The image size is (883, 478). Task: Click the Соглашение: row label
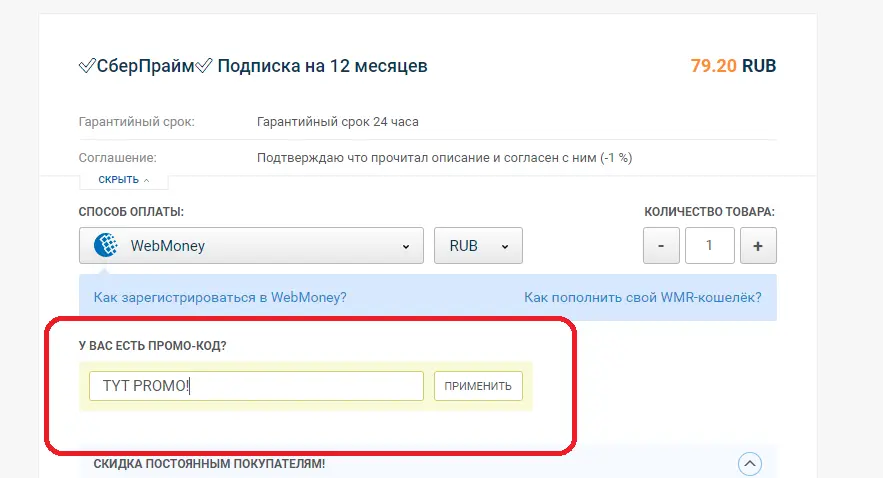pos(118,158)
